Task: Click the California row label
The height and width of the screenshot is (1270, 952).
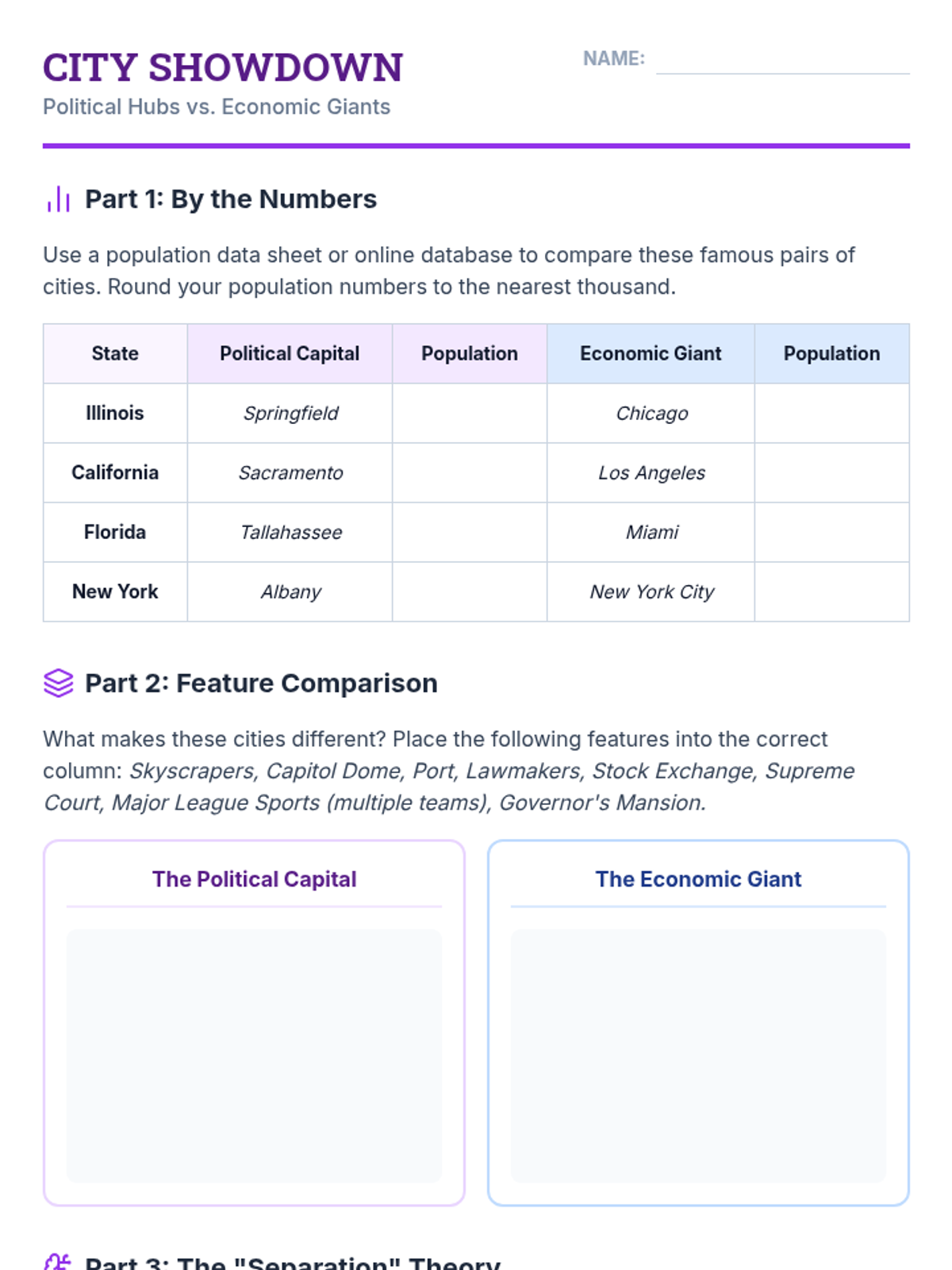Action: click(x=115, y=473)
